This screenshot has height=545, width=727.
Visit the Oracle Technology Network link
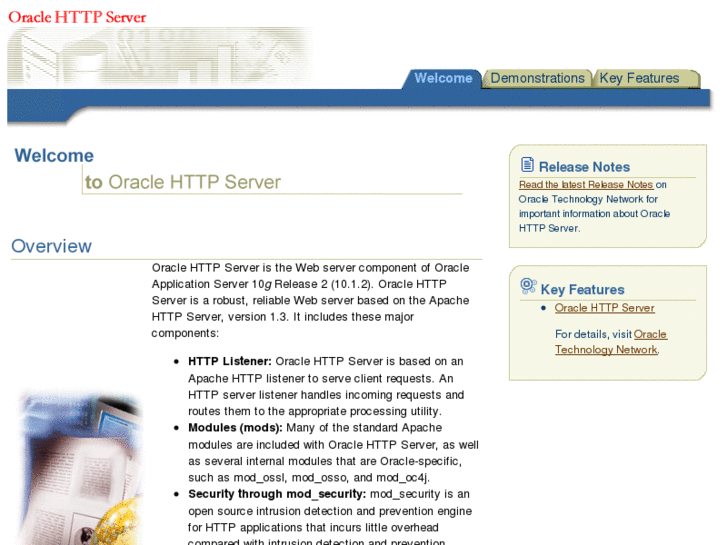click(x=611, y=342)
